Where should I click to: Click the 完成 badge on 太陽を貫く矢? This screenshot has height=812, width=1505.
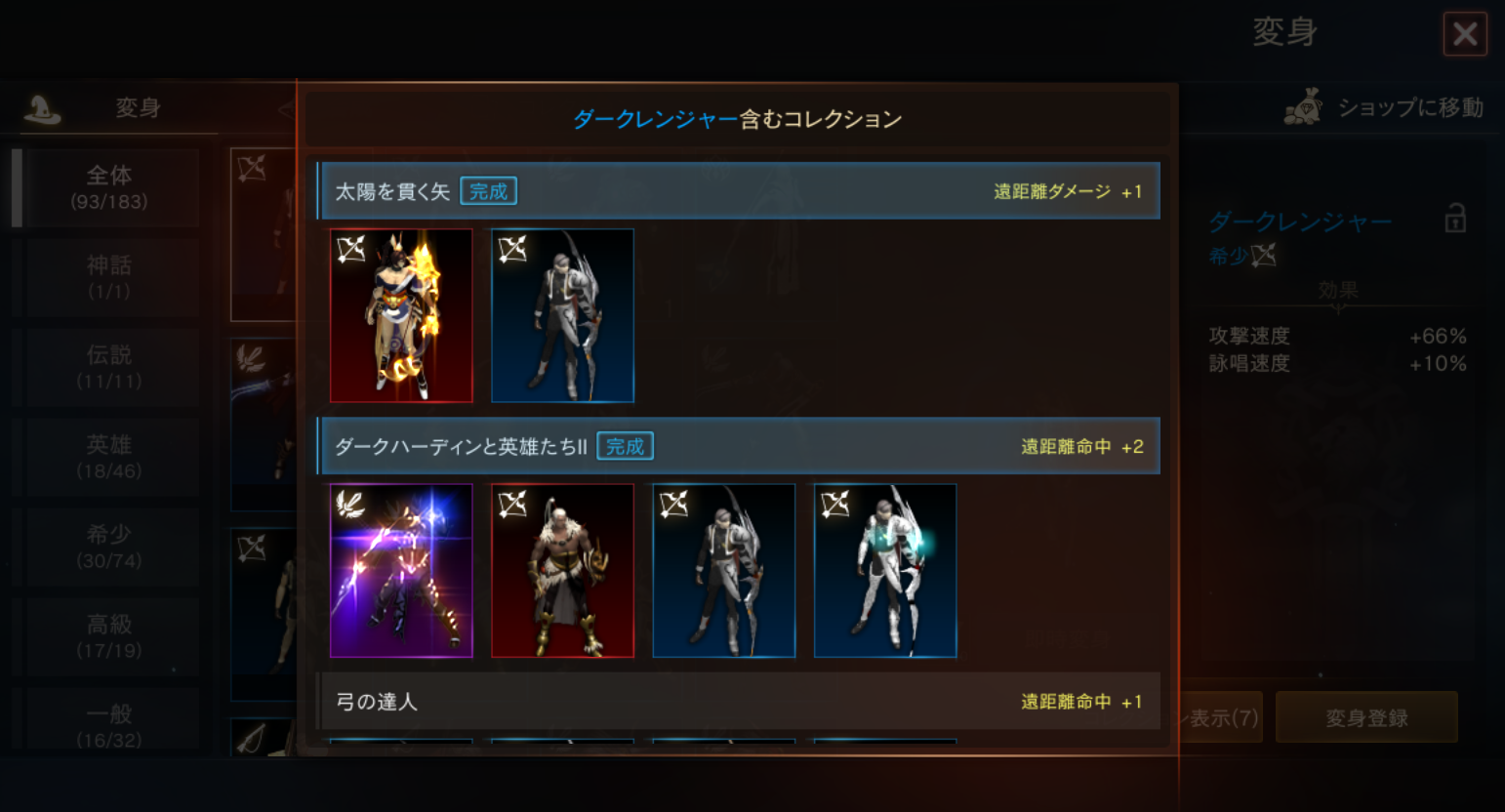[488, 191]
